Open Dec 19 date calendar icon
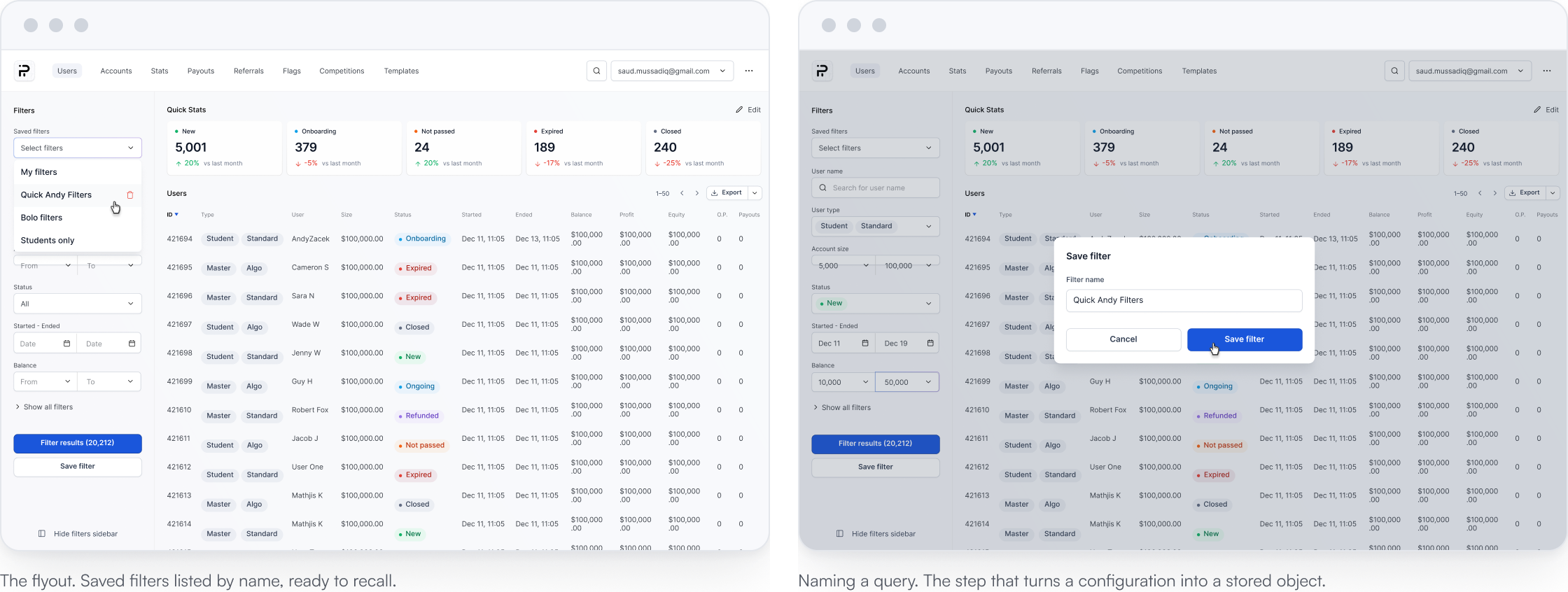Screen dimensions: 1568x592 coord(930,344)
